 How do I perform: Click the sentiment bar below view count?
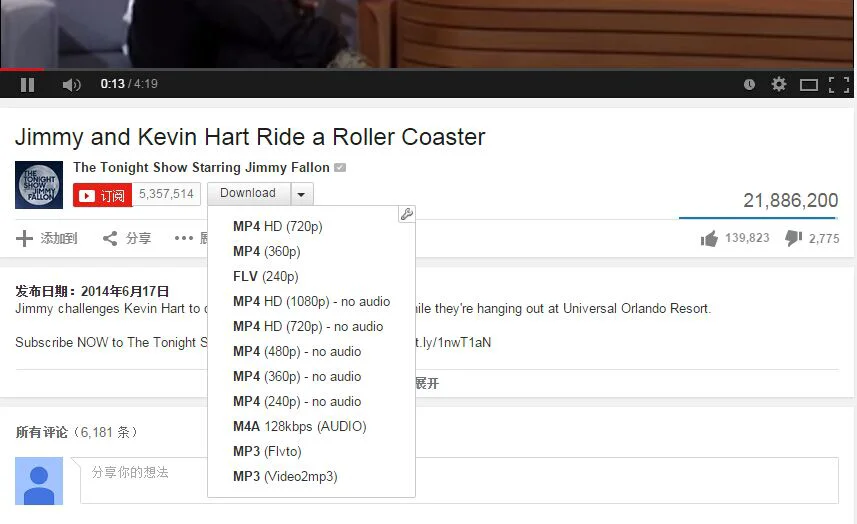point(758,217)
